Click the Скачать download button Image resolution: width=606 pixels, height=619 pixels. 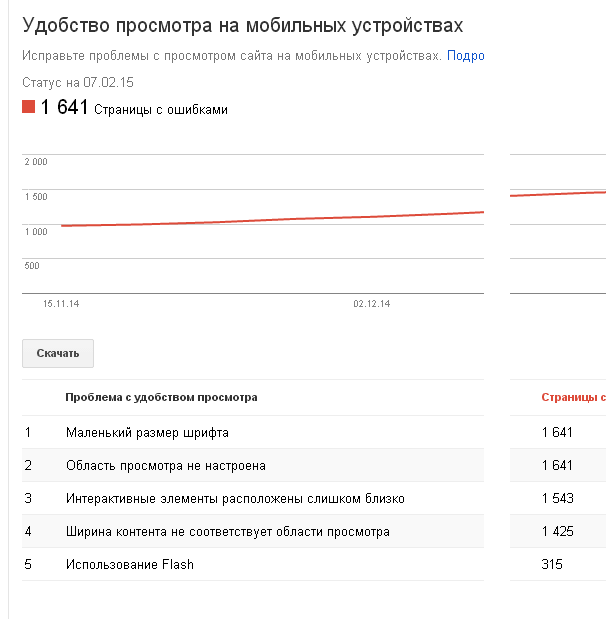pos(58,353)
